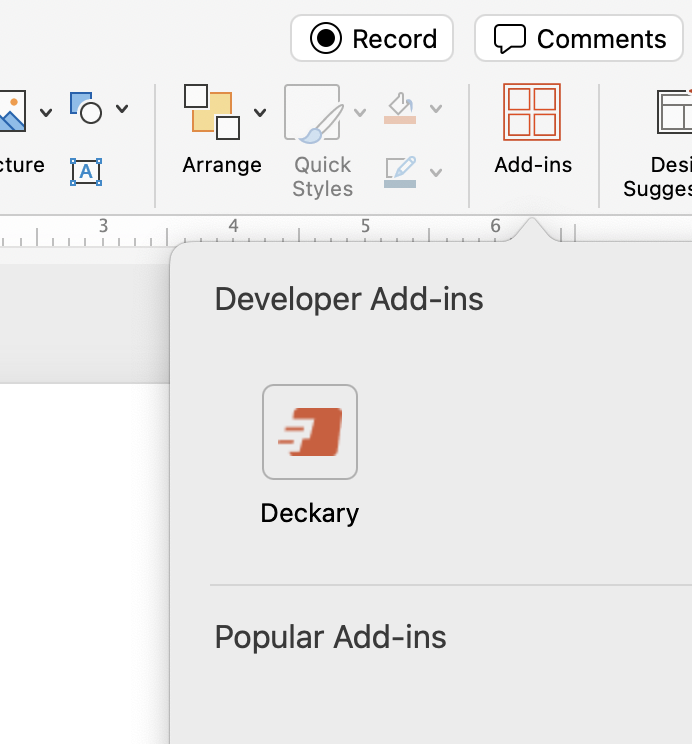Click the Arrange icon
The image size is (692, 744).
pos(212,112)
